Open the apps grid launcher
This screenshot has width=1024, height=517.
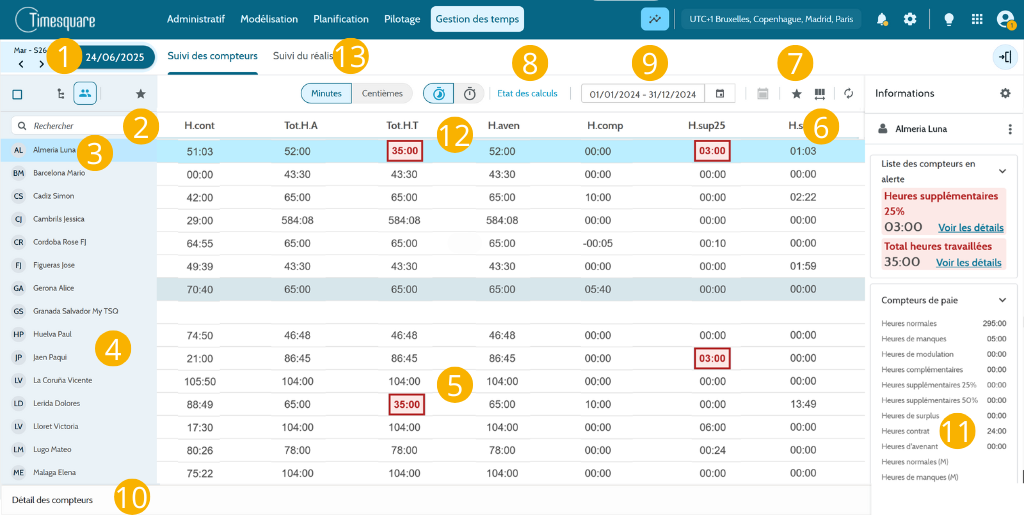click(x=977, y=19)
